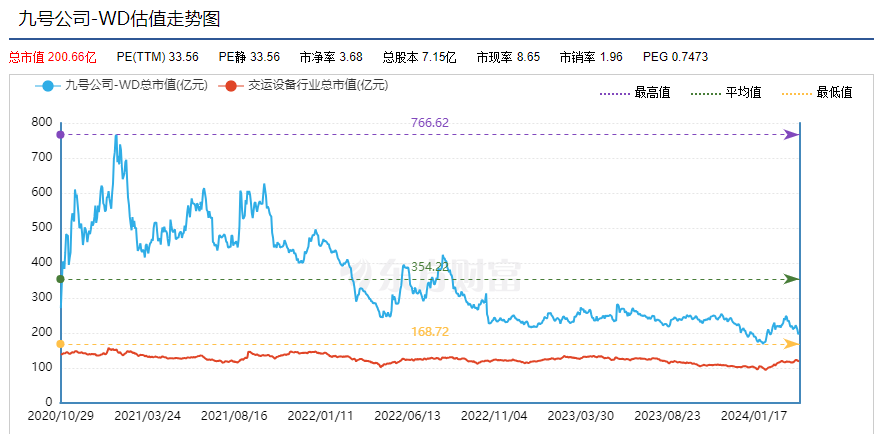Toggle 最高值 legend line
The width and height of the screenshot is (876, 434).
635,93
